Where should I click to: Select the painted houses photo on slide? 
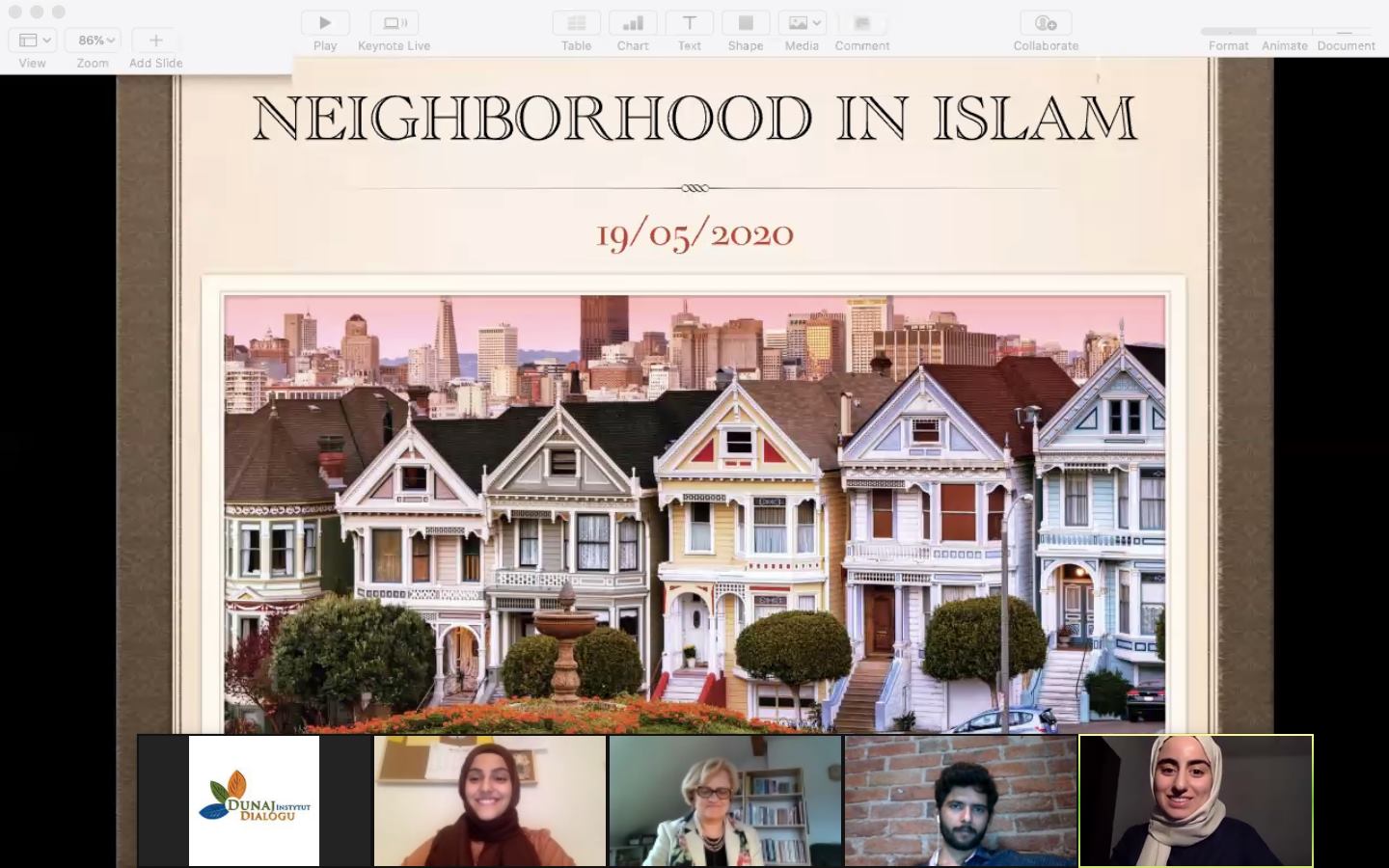pyautogui.click(x=694, y=514)
